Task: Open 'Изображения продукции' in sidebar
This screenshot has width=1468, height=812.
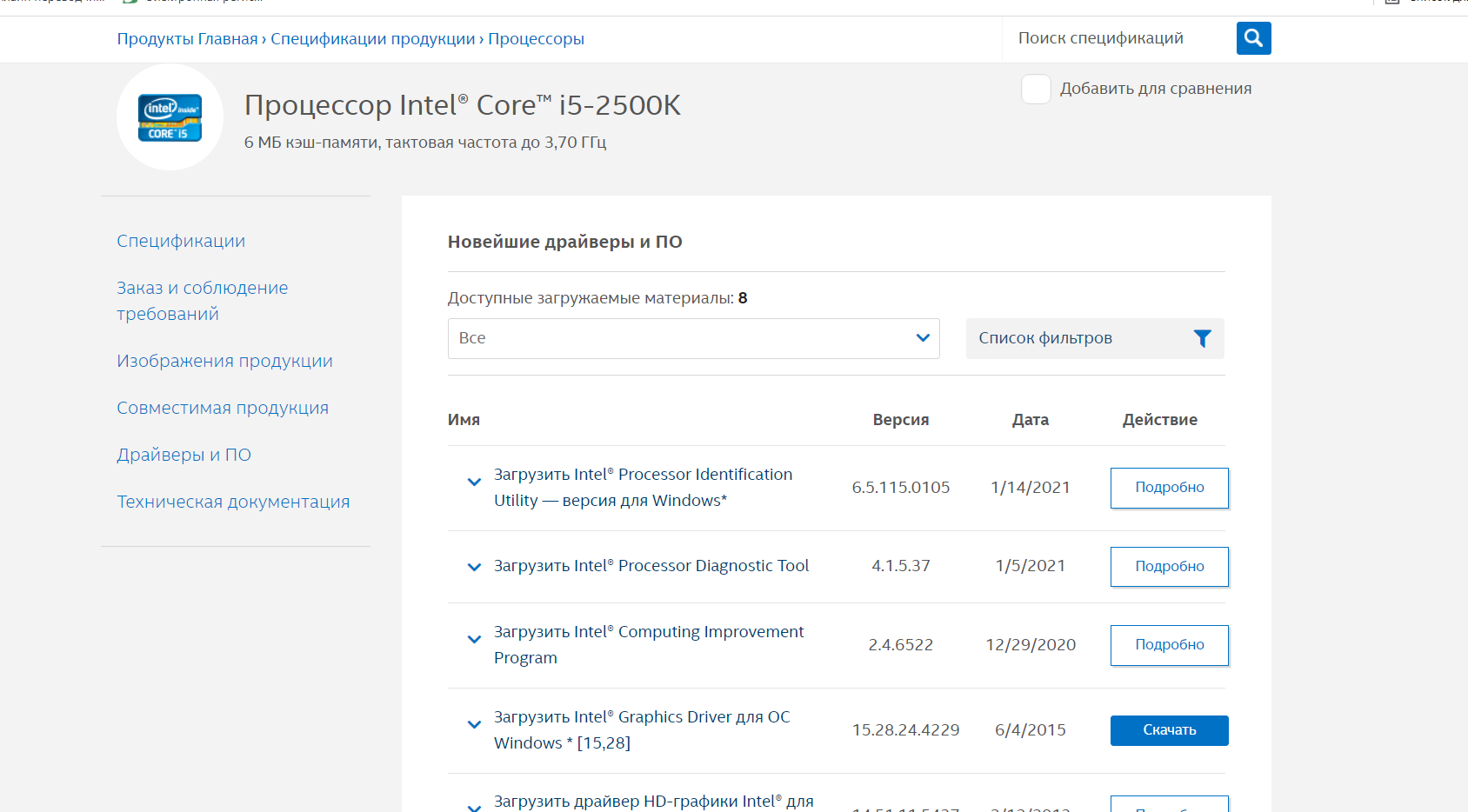Action: (224, 361)
